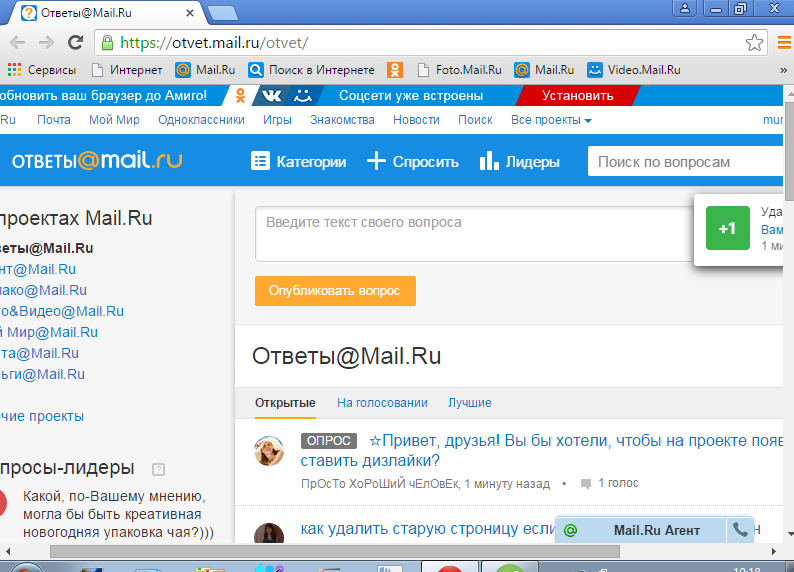Open a new browser tab

(223, 13)
